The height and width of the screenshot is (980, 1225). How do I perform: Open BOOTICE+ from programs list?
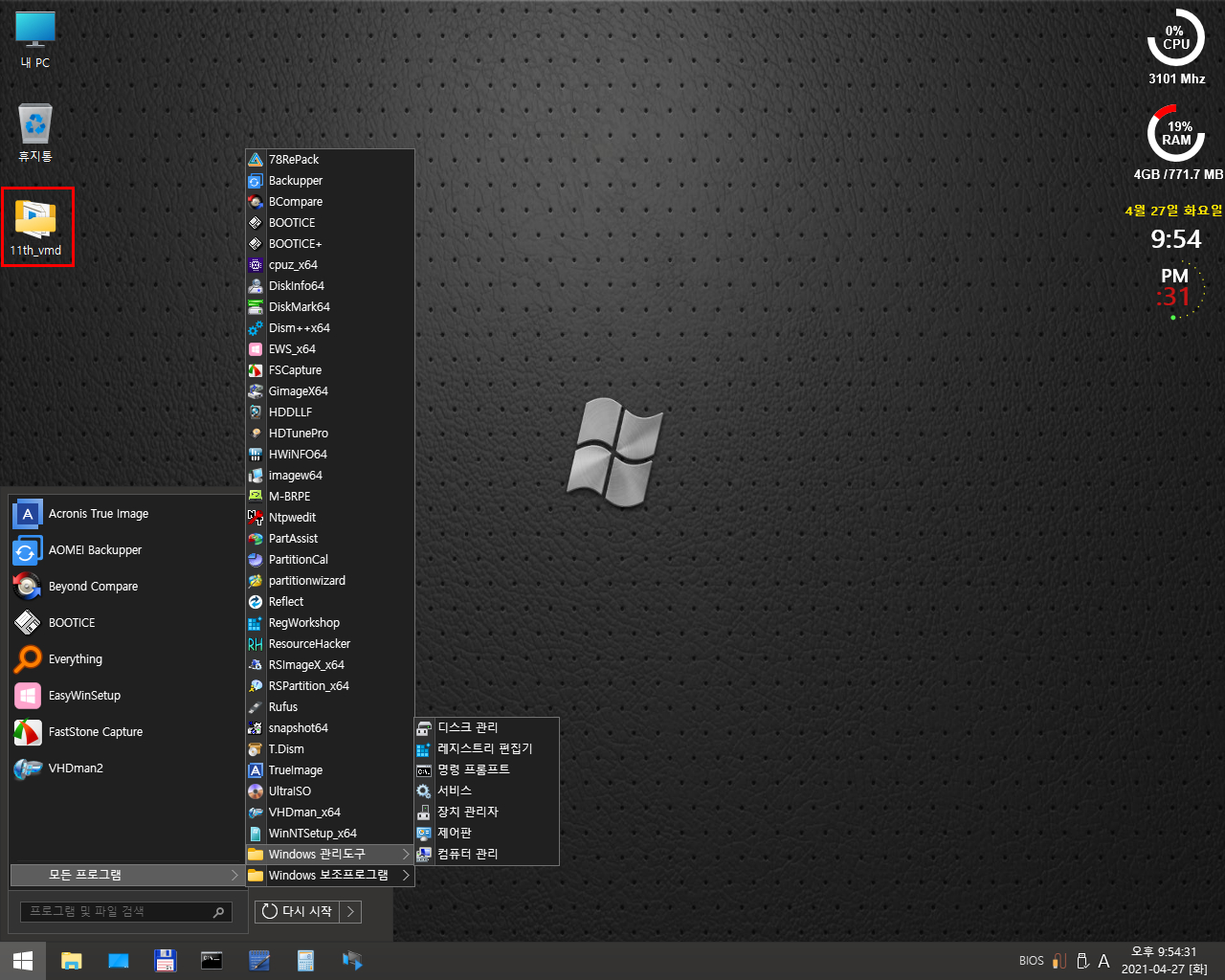click(x=330, y=244)
